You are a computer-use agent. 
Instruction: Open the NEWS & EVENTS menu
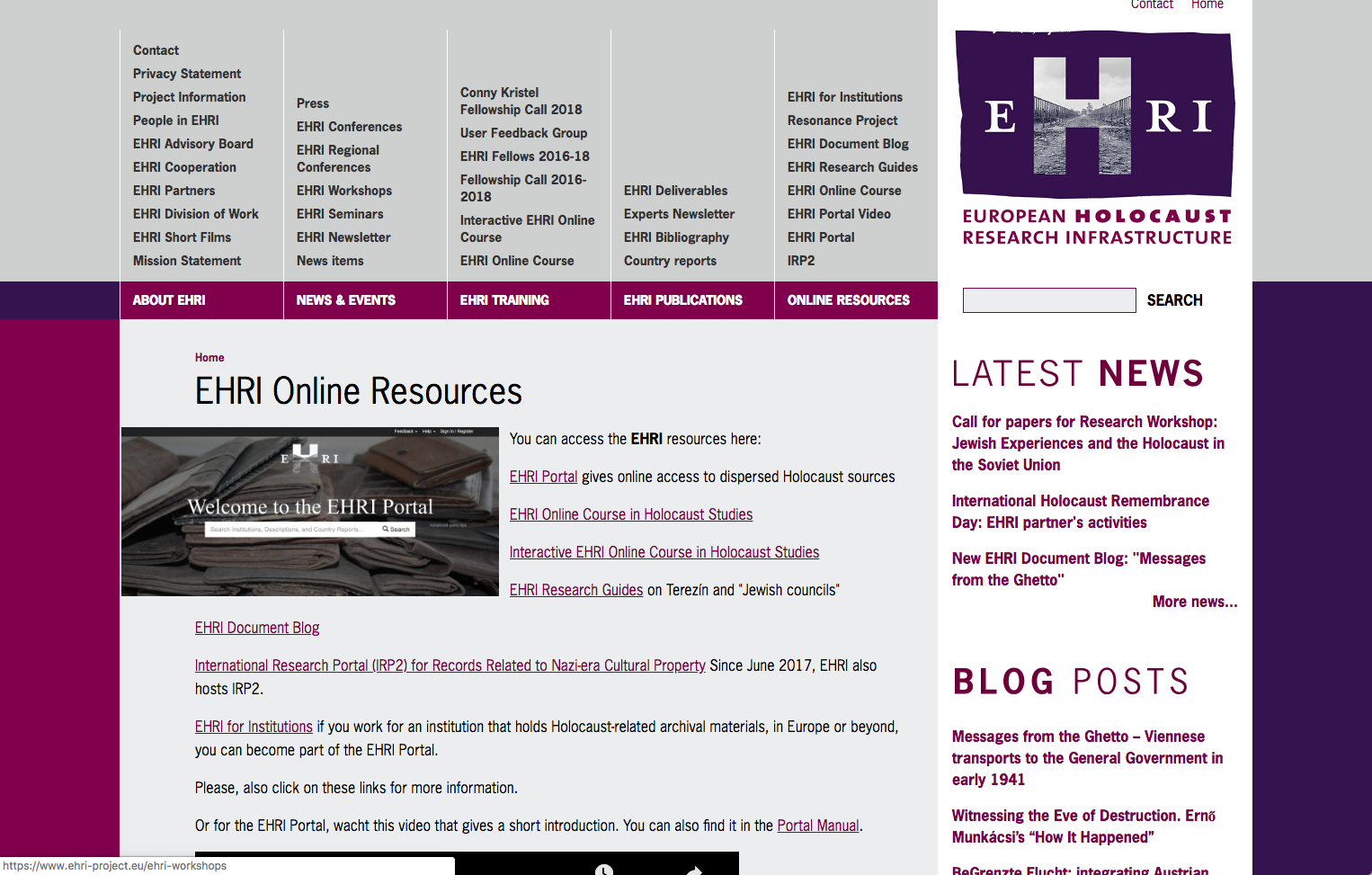365,300
